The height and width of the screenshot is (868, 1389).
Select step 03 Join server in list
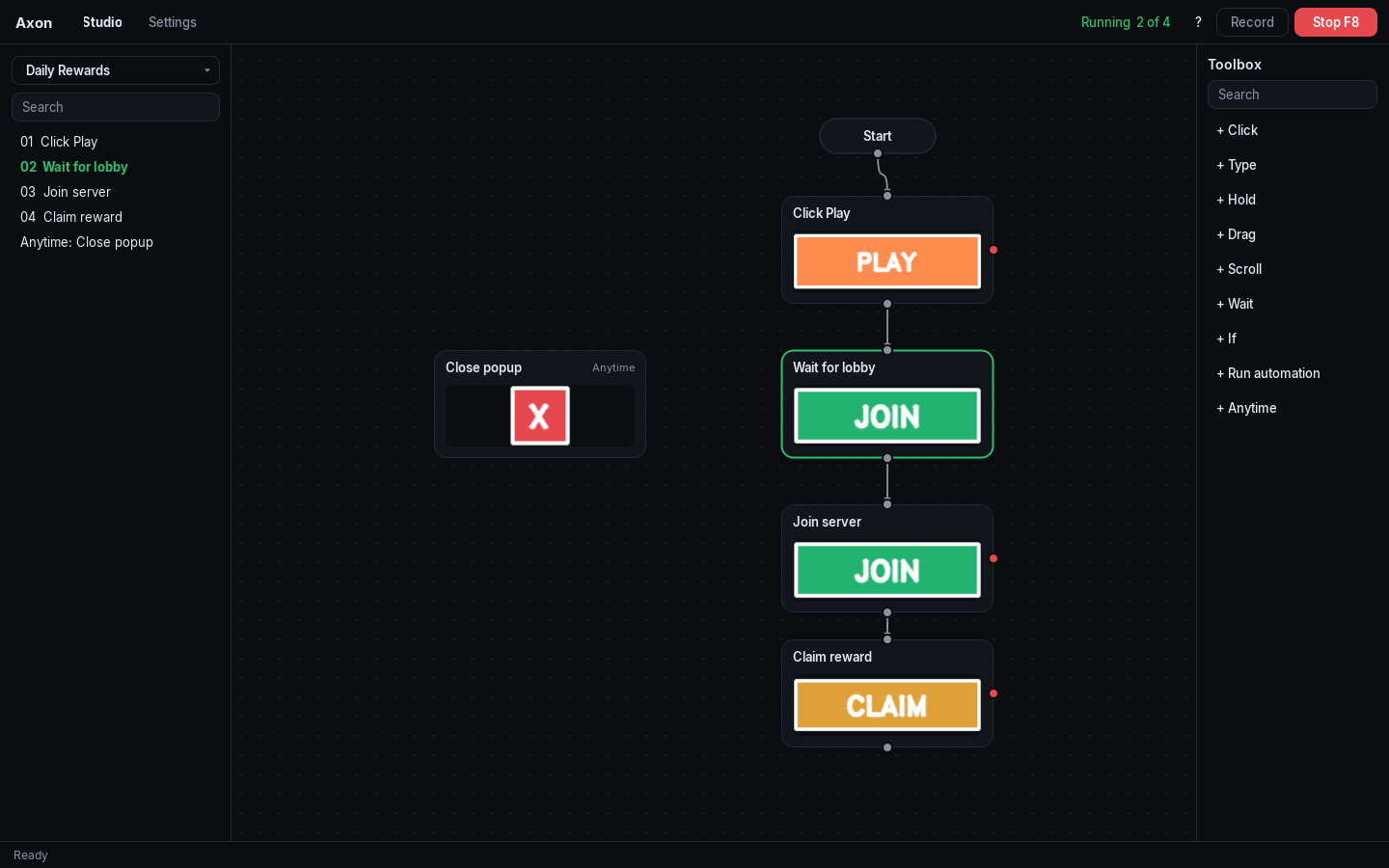coord(116,192)
